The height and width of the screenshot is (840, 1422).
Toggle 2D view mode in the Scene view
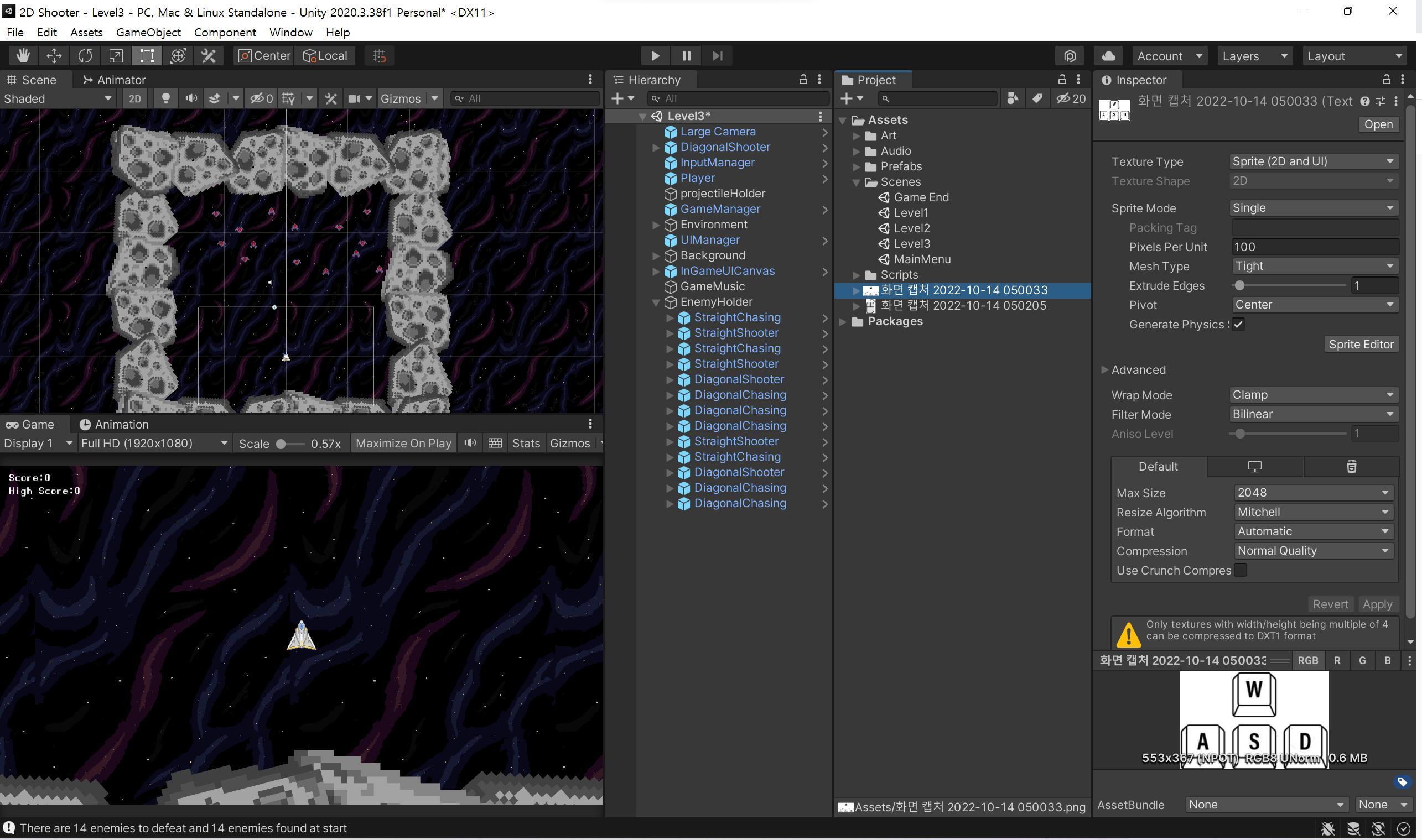[134, 98]
